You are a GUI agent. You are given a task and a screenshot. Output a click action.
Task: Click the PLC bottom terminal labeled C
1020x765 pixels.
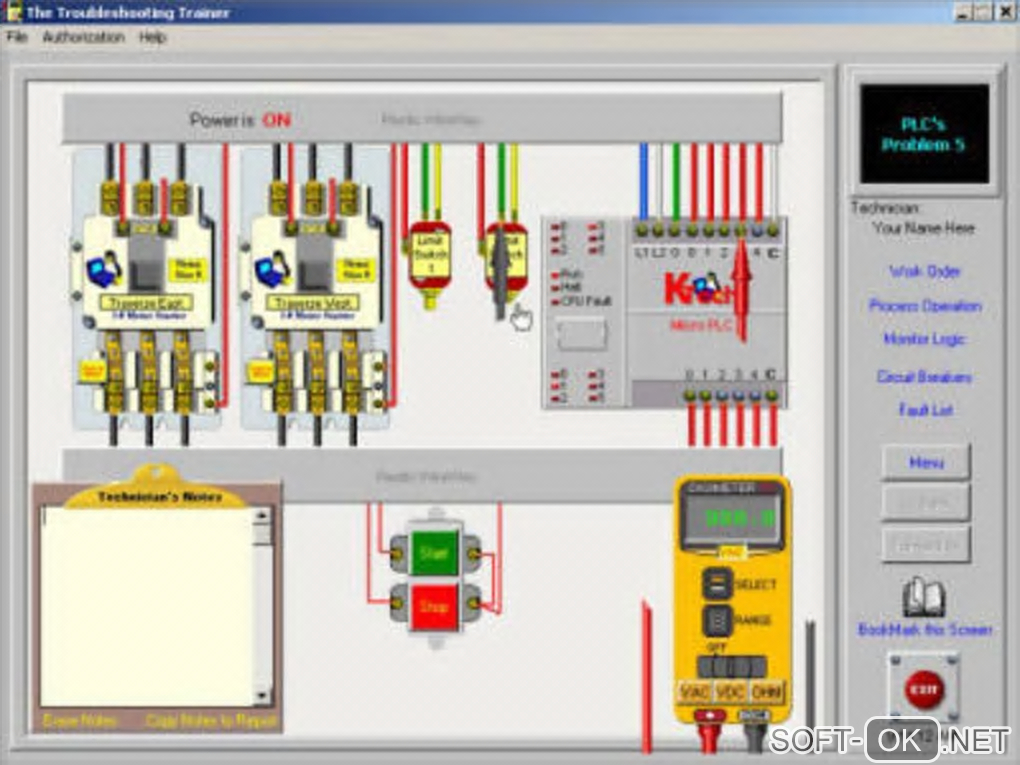tap(772, 395)
